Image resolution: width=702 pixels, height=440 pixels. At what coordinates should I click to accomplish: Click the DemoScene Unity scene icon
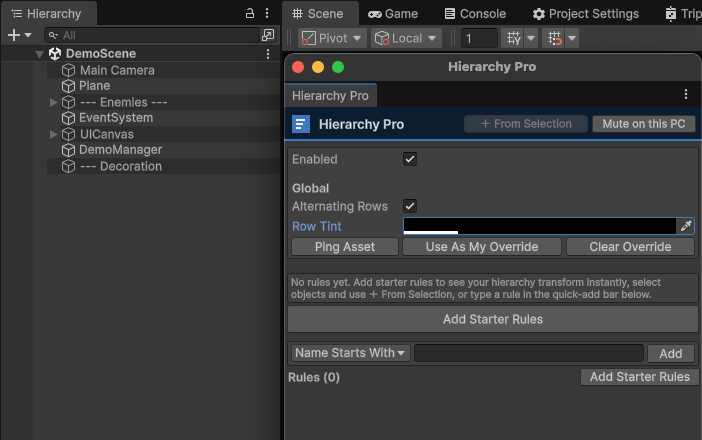coord(55,54)
